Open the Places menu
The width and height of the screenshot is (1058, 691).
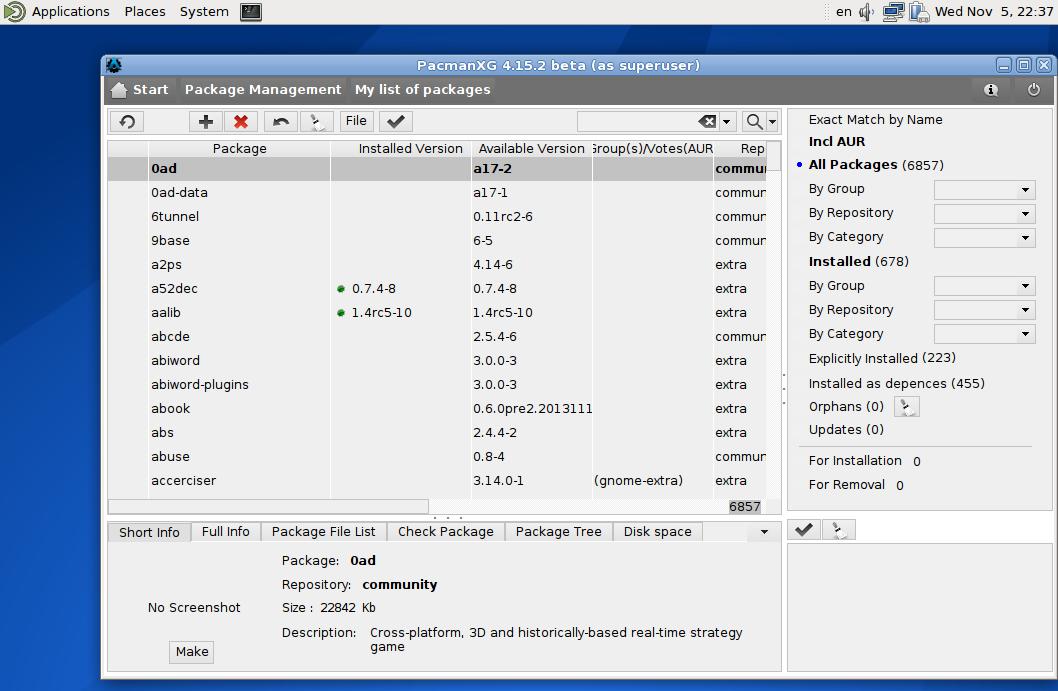coord(145,11)
